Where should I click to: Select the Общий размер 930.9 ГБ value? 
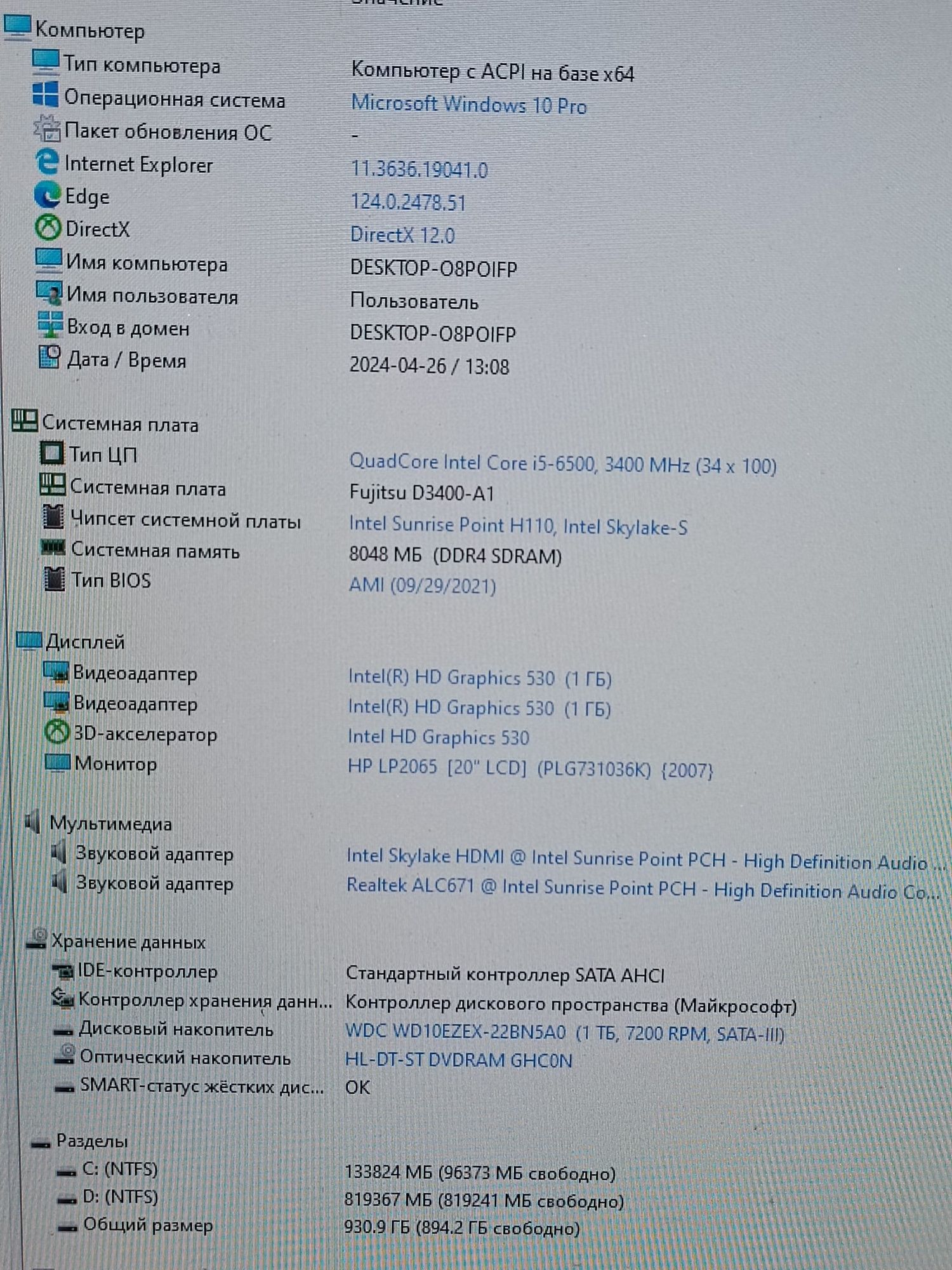(462, 1227)
